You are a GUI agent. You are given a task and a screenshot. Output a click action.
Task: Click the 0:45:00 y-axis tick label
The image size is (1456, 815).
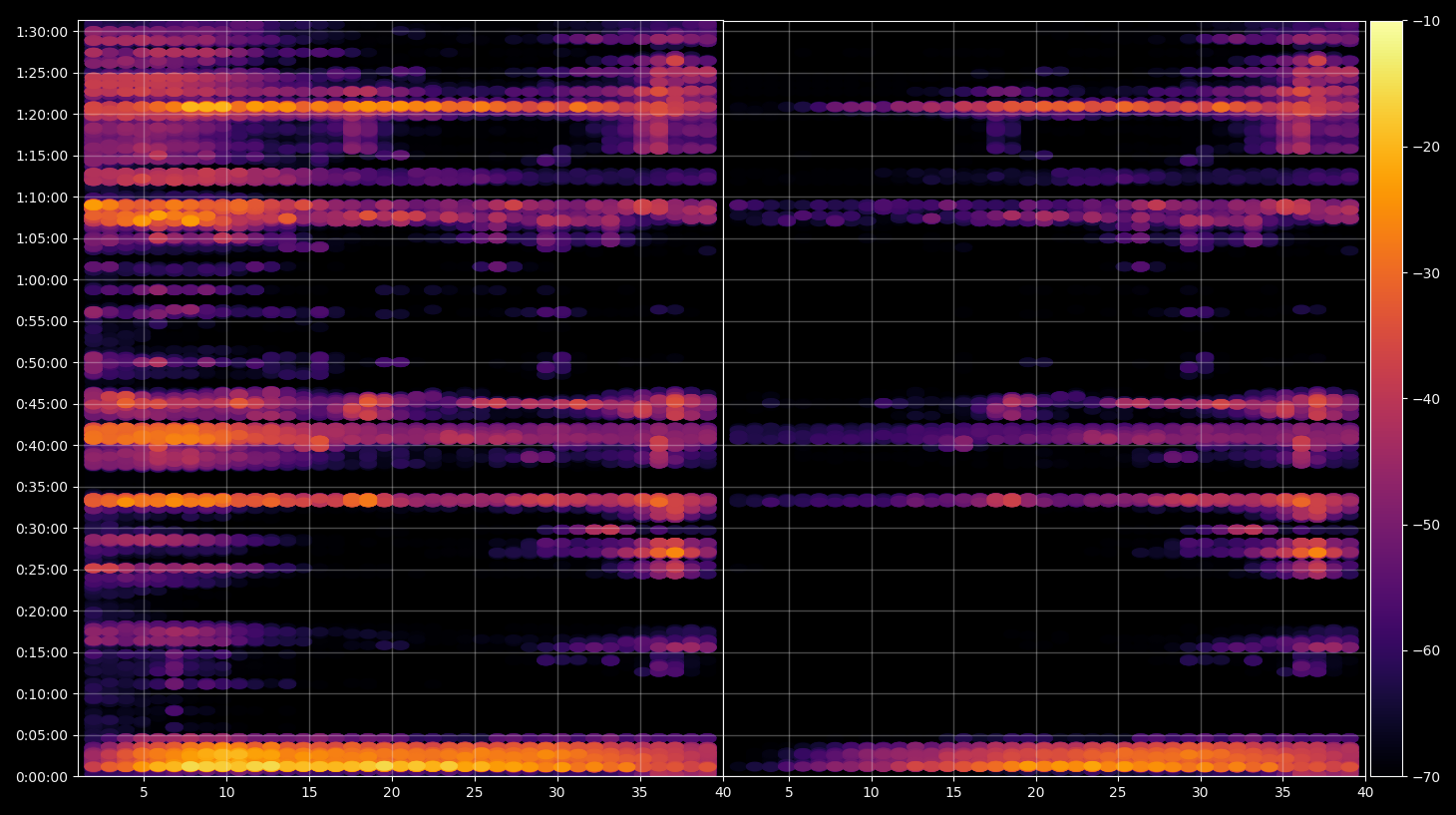tap(42, 404)
